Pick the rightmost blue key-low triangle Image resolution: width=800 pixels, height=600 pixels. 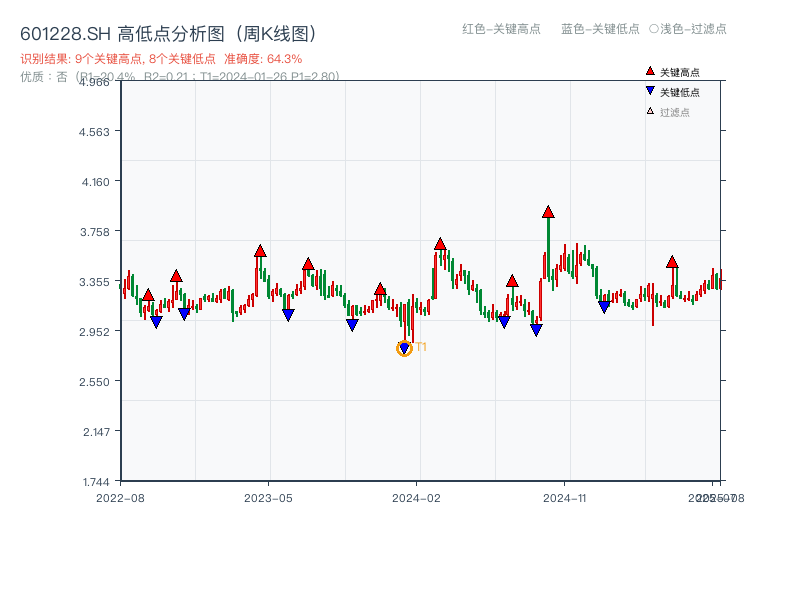(x=604, y=307)
